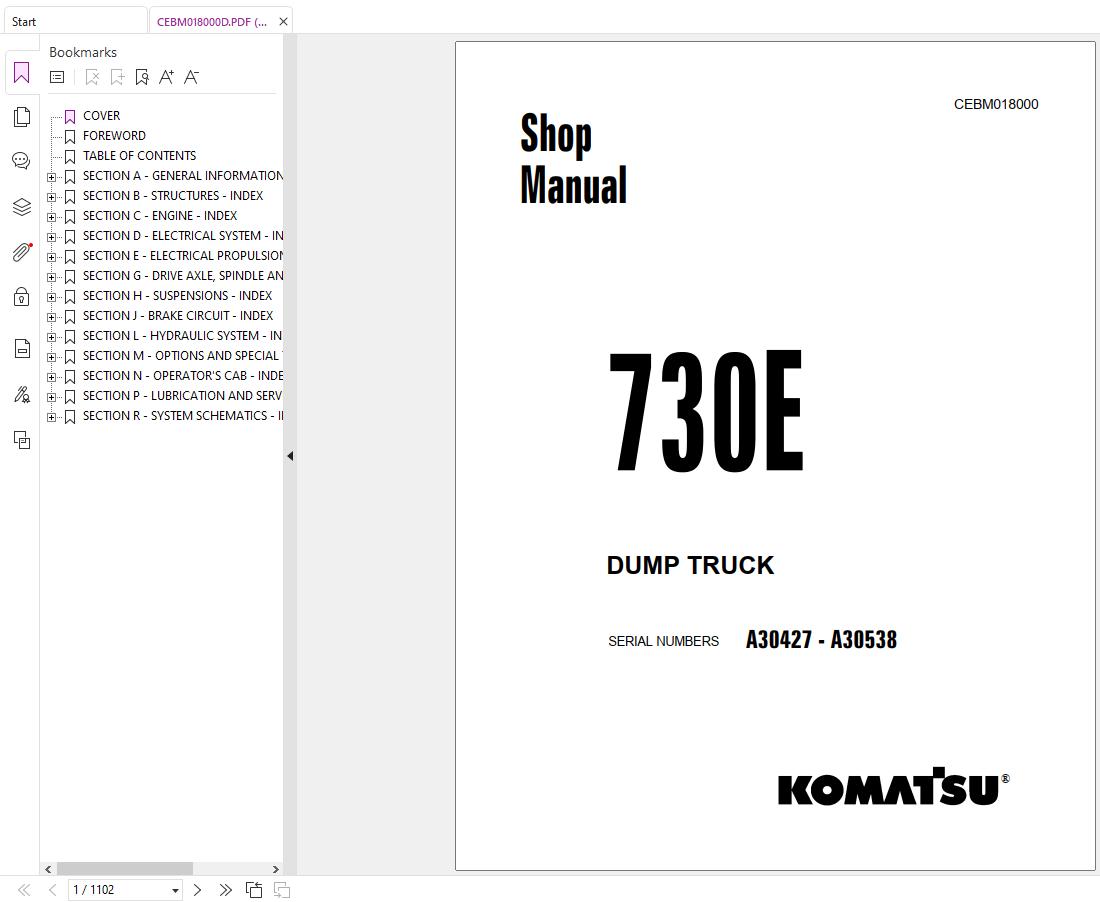1100x902 pixels.
Task: Expand SECTION R - SYSTEM SCHEMATICS bookmark
Action: click(x=51, y=417)
